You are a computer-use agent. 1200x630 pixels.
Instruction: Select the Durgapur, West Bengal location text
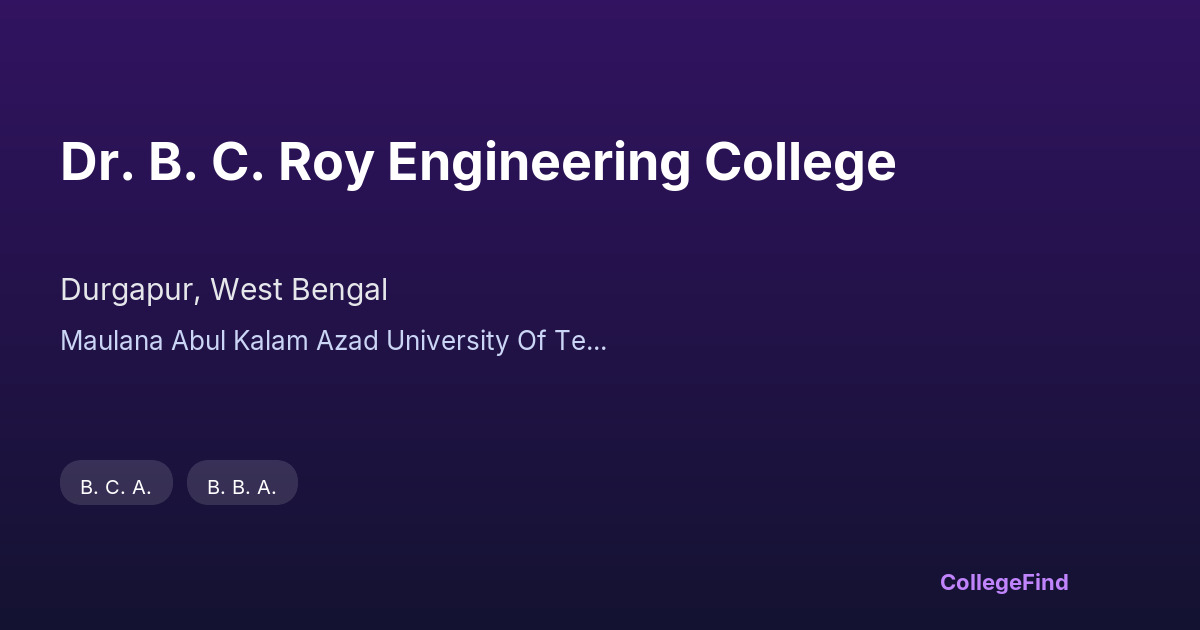pos(224,290)
